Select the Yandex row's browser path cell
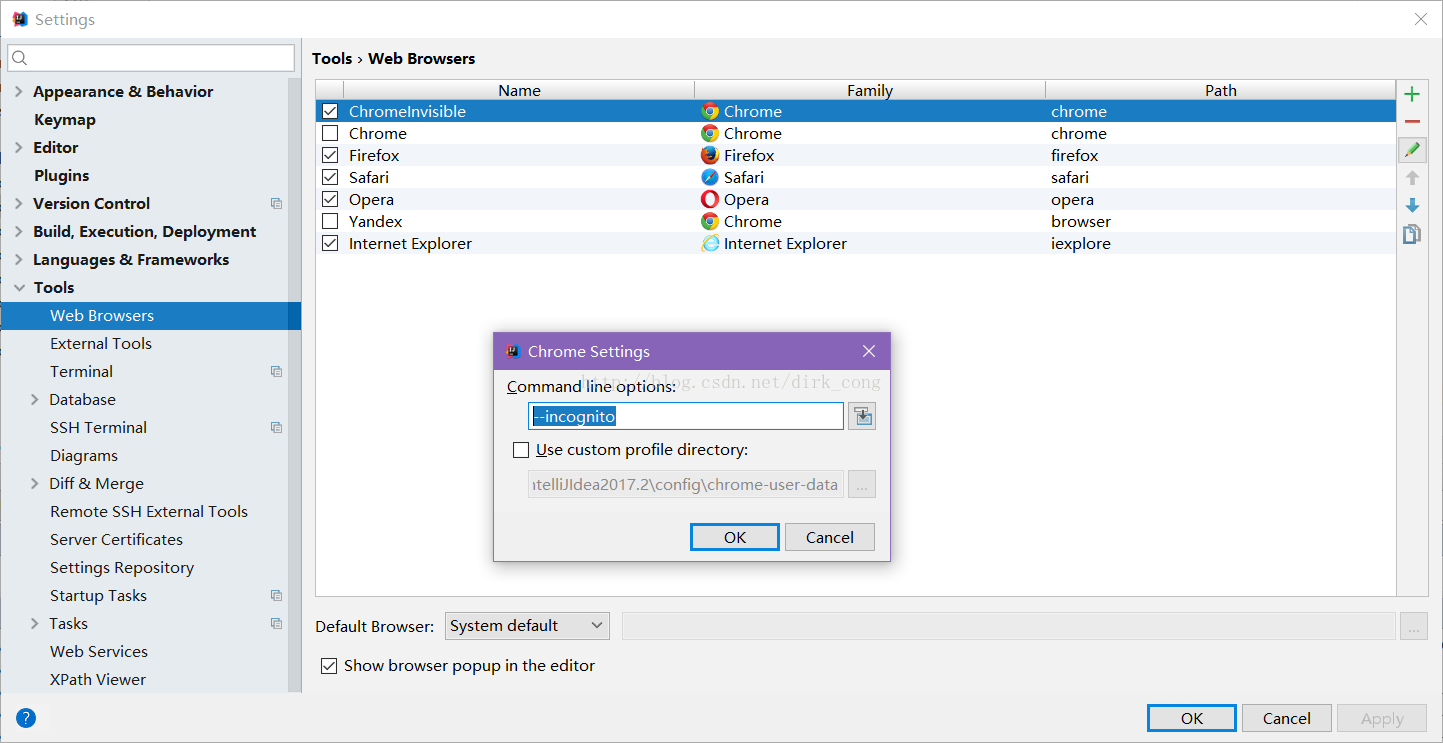The height and width of the screenshot is (743, 1443). [1221, 221]
